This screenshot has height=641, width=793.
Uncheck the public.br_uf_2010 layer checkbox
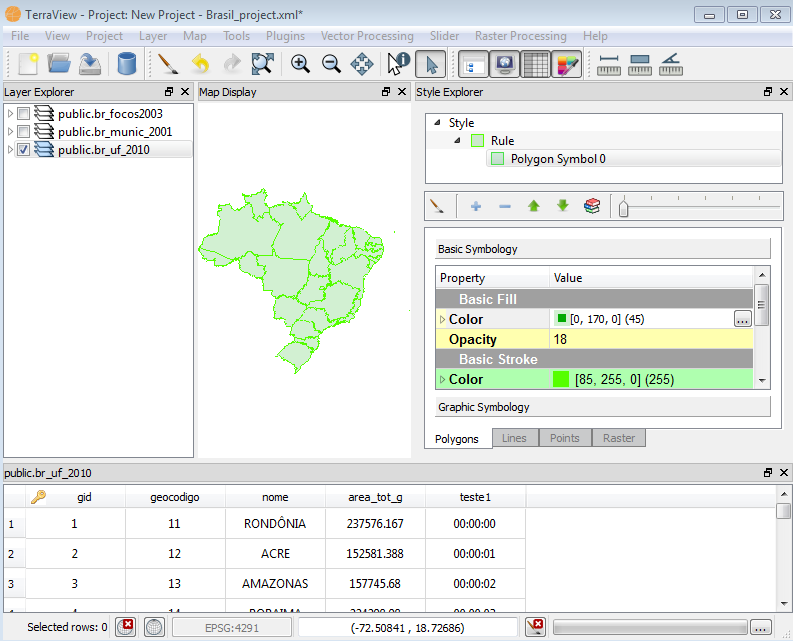[24, 150]
